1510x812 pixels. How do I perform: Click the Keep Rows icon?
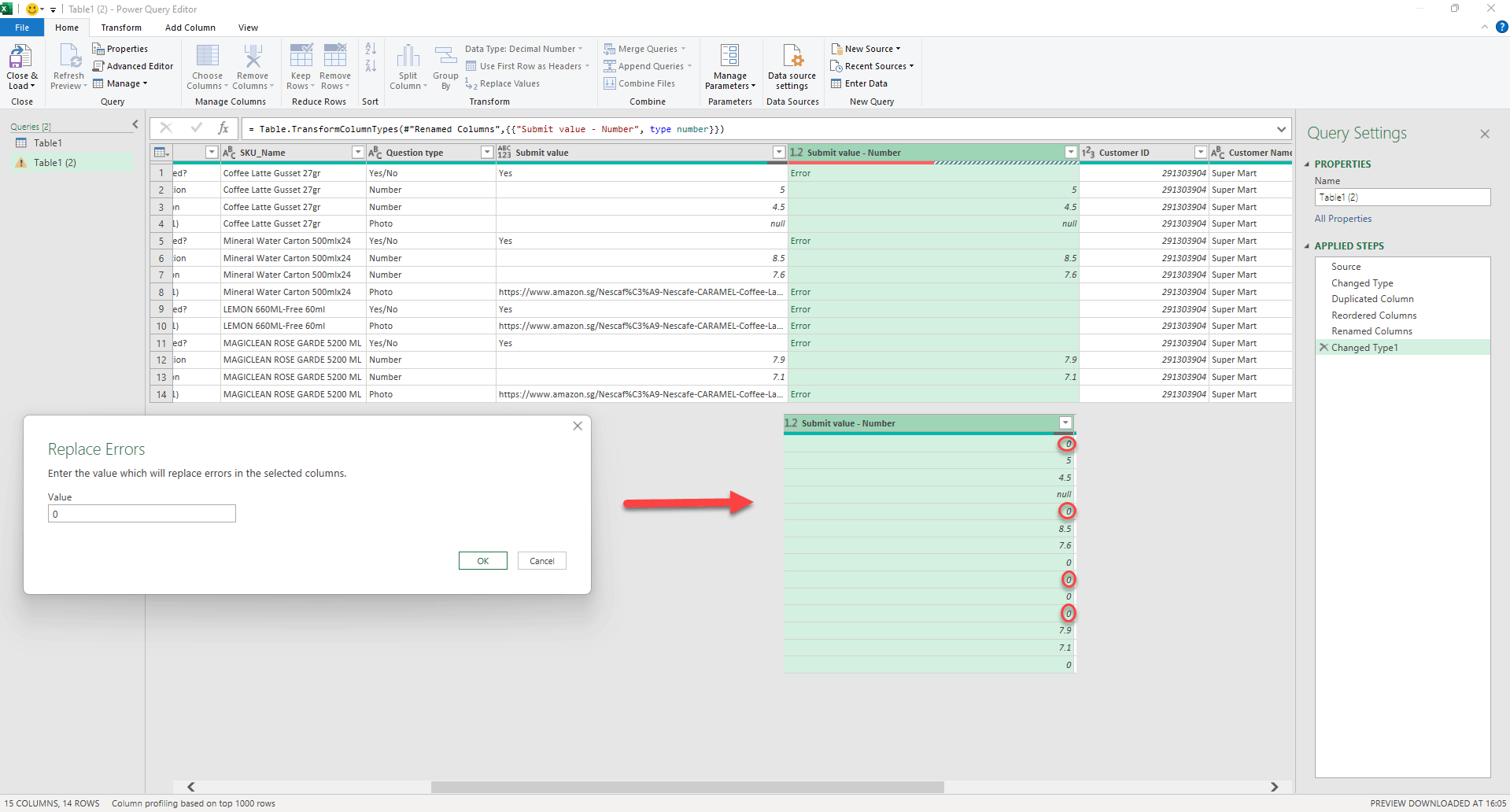pyautogui.click(x=301, y=57)
